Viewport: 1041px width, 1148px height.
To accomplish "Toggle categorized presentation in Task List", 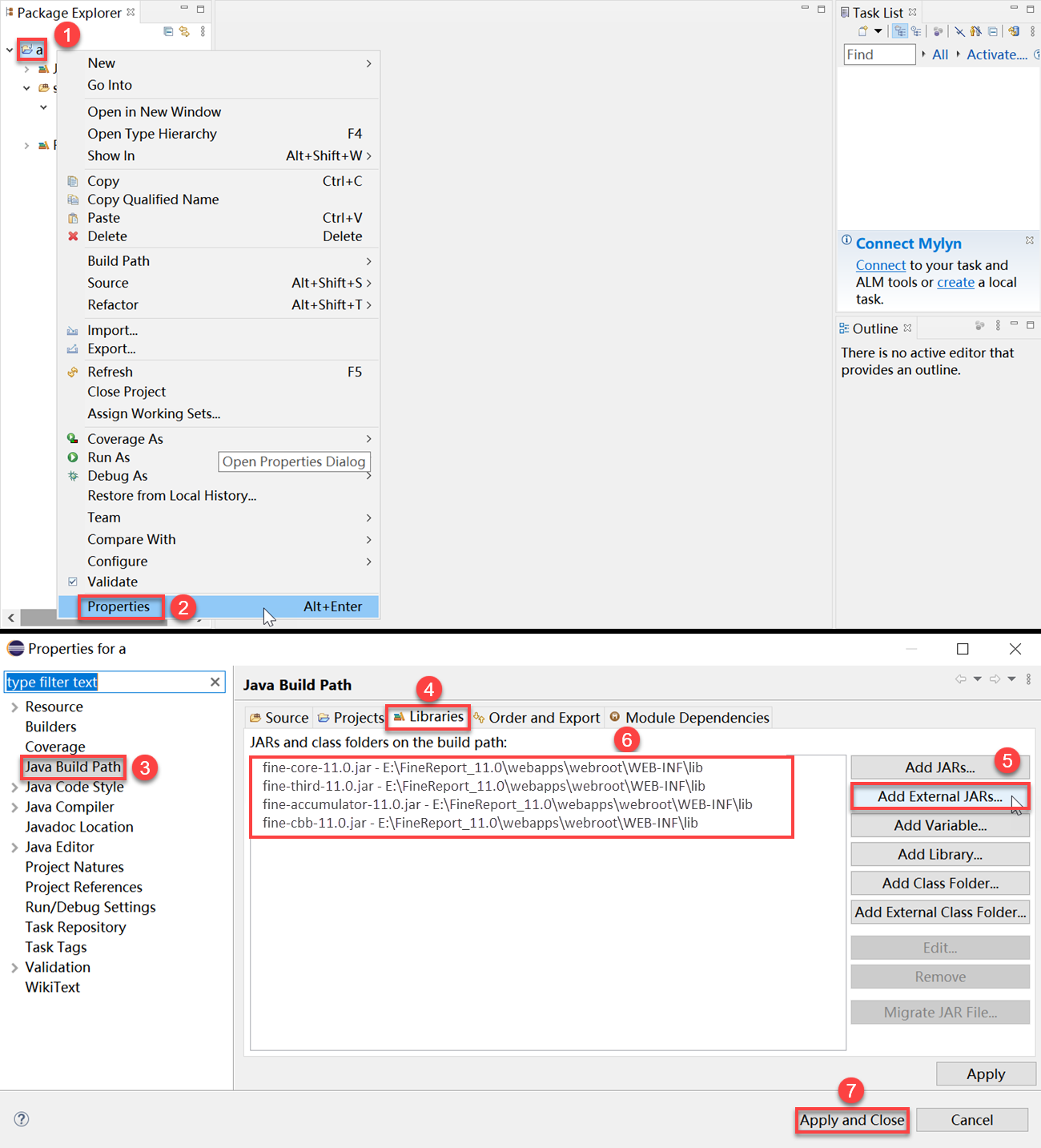I will tap(900, 31).
